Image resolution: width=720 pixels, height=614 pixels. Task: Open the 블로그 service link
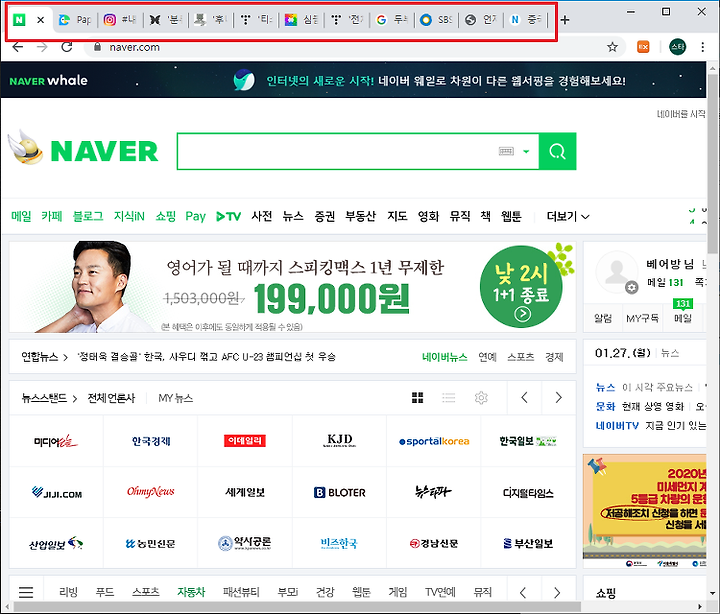coord(88,216)
